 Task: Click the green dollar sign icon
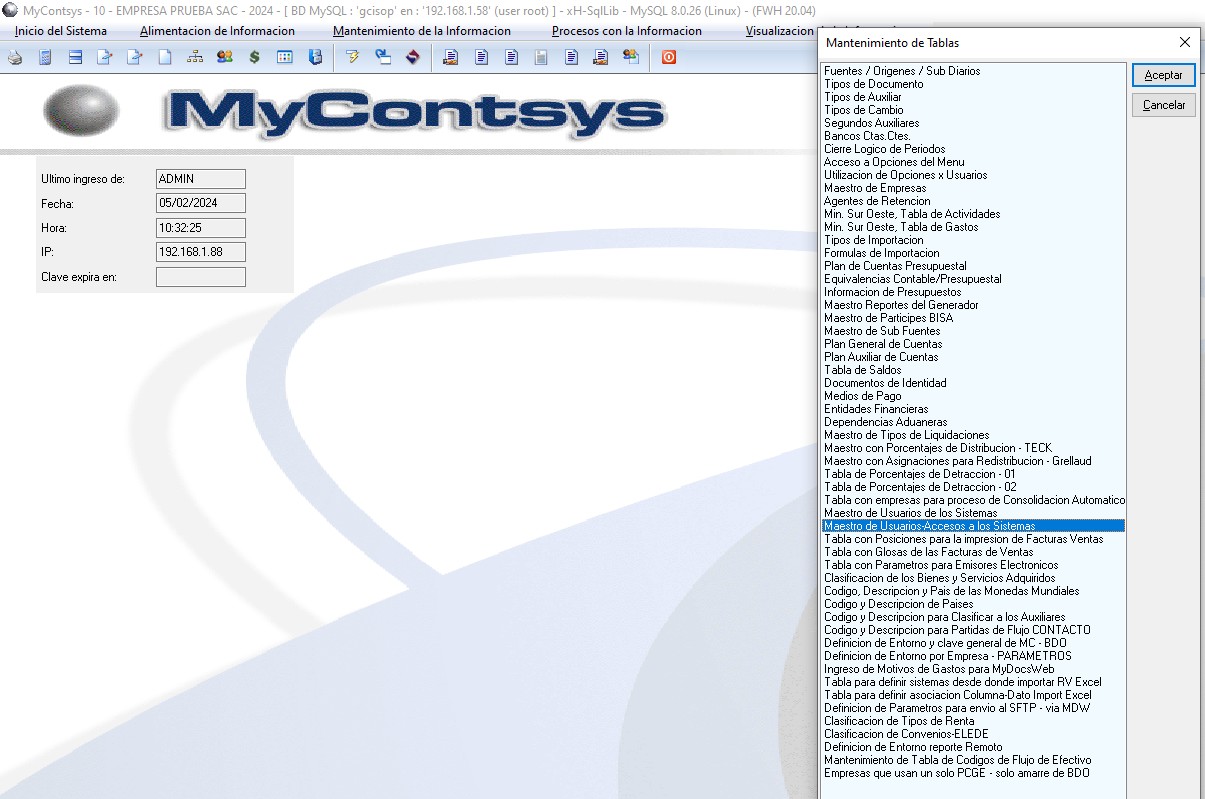[254, 57]
